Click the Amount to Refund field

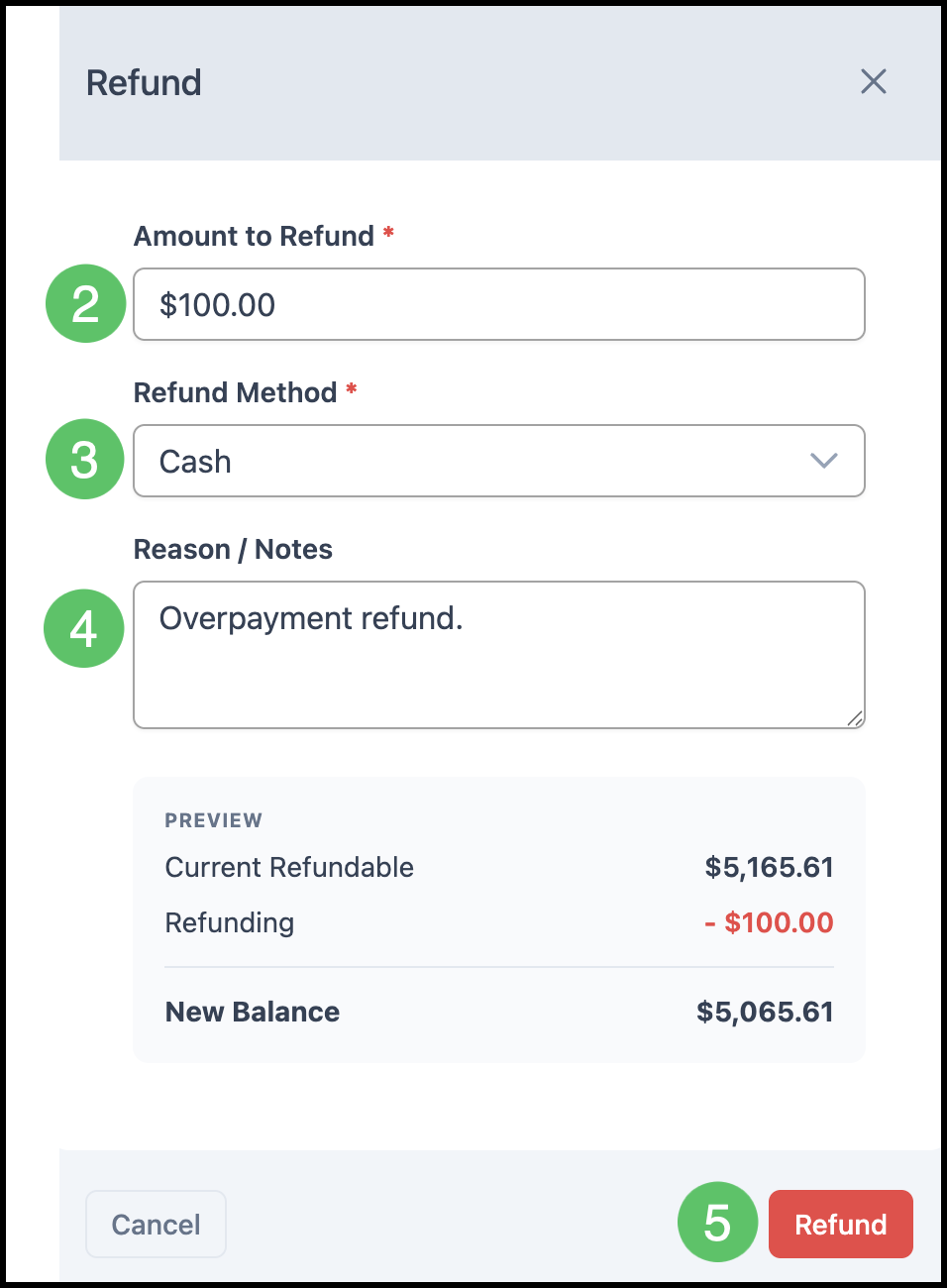pos(499,304)
